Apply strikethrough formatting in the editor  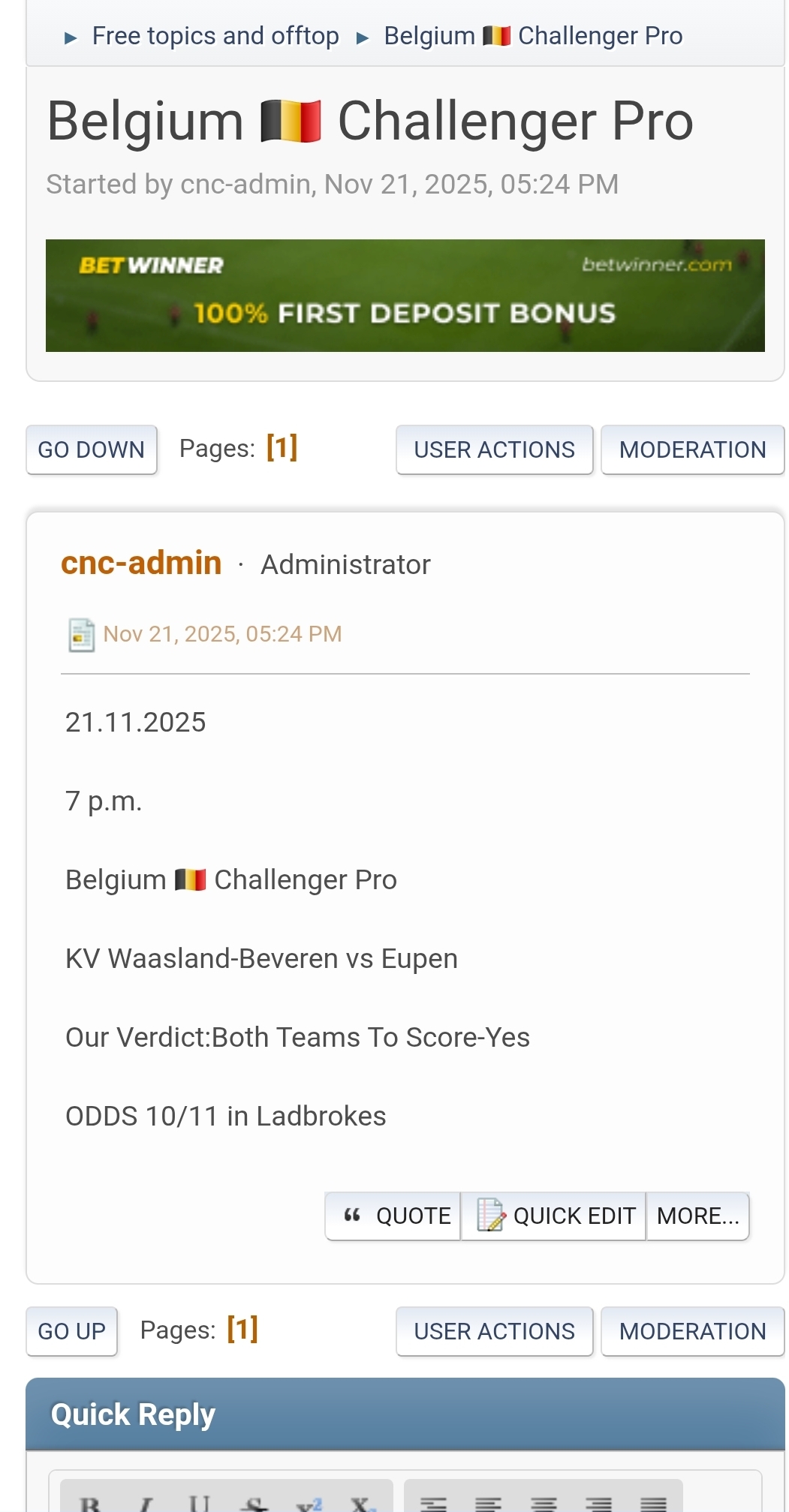[255, 1503]
